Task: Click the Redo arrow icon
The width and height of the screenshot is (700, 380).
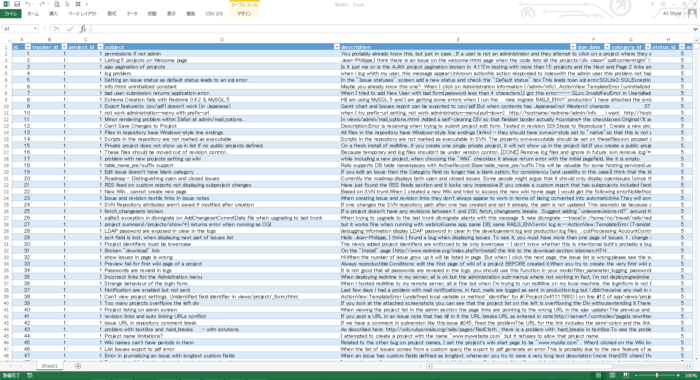Action: click(x=42, y=4)
